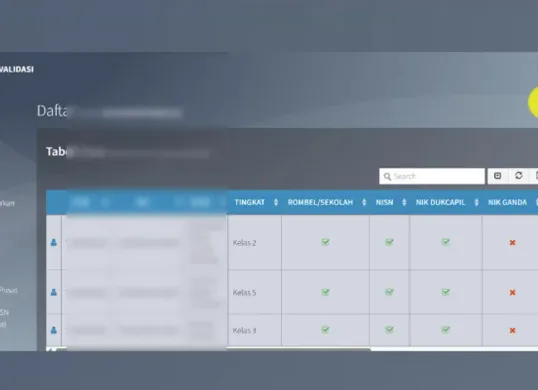Viewport: 538px width, 390px height.
Task: Click the red X under NIK GANDA for Kelas 2
Action: pyautogui.click(x=512, y=243)
